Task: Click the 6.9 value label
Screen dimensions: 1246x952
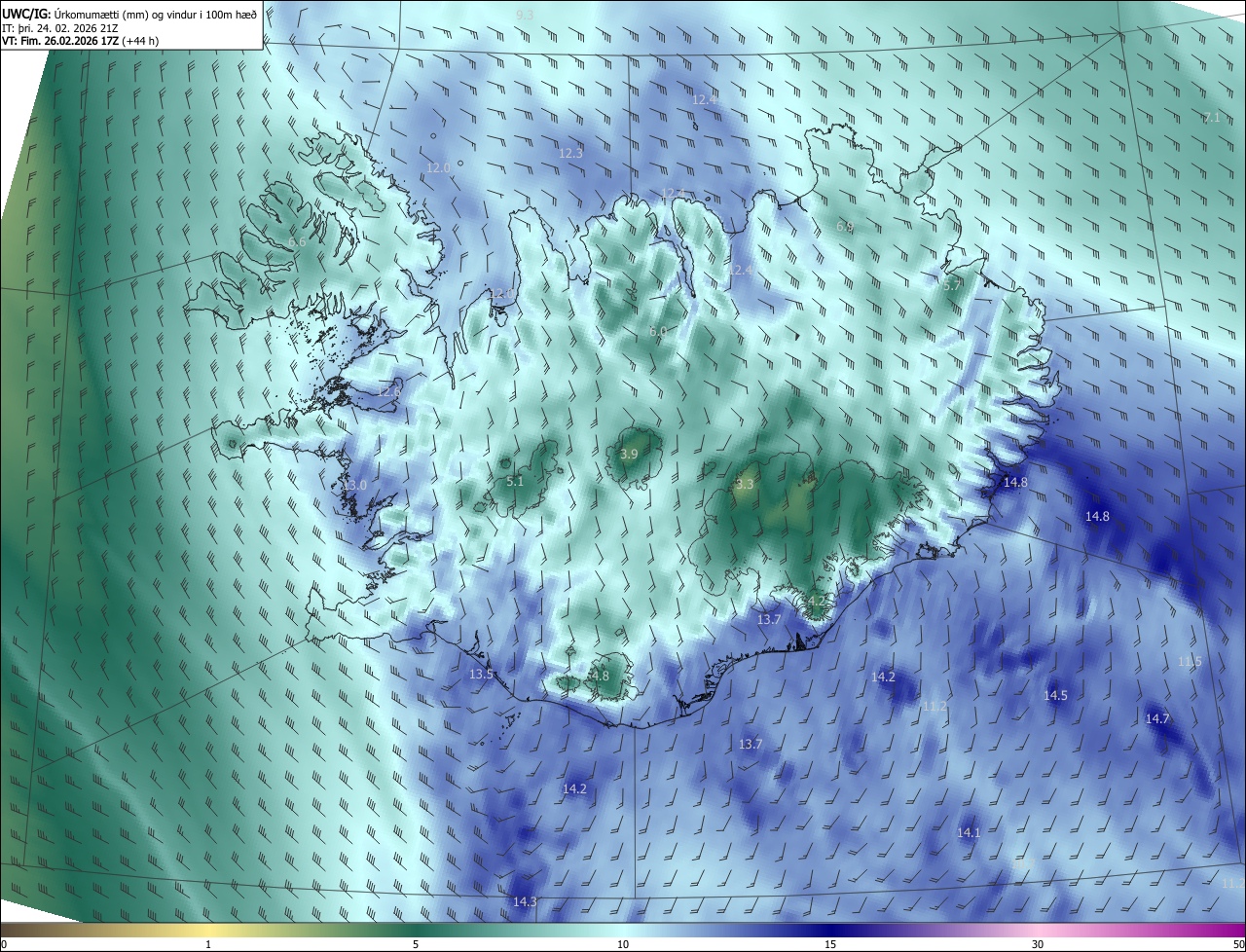Action: coord(845,226)
